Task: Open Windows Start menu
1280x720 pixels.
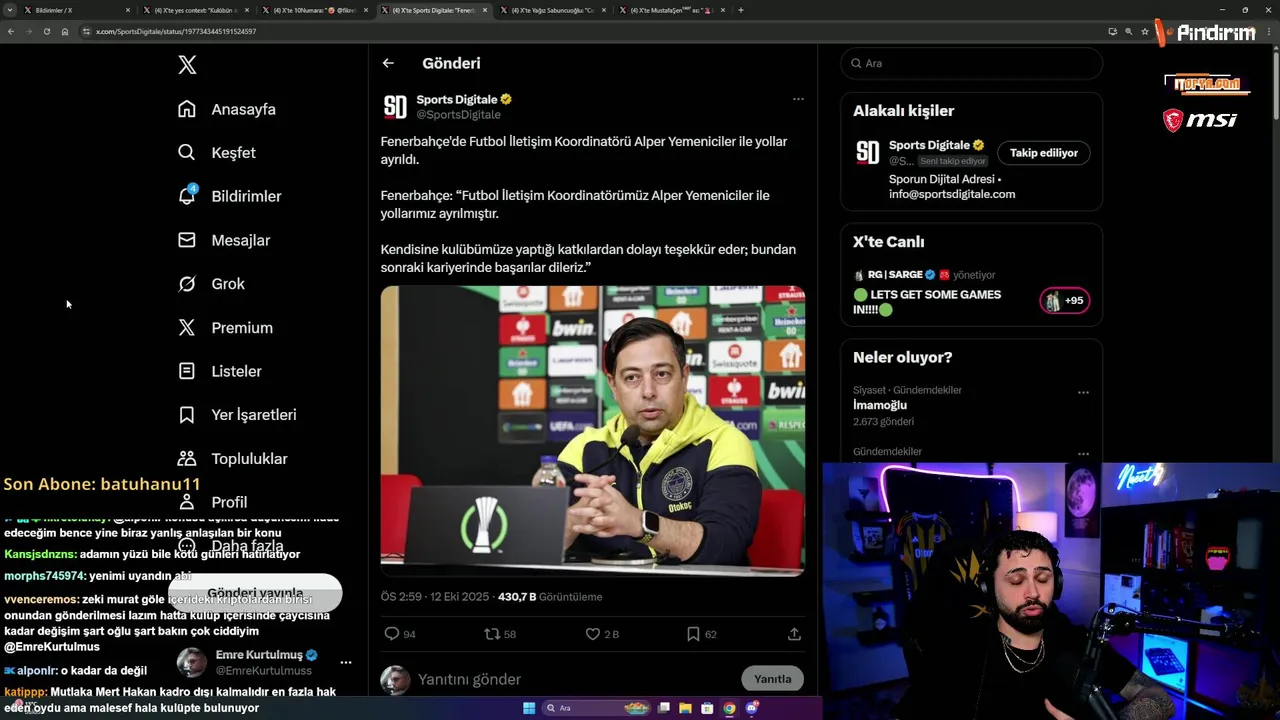Action: (x=529, y=708)
